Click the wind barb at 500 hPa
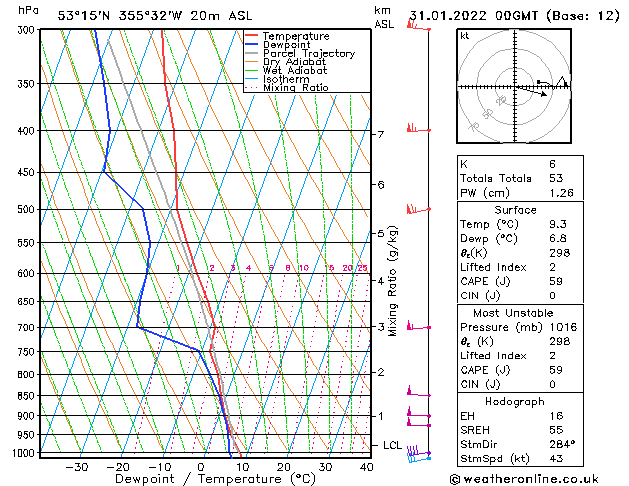The height and width of the screenshot is (486, 629). (412, 208)
